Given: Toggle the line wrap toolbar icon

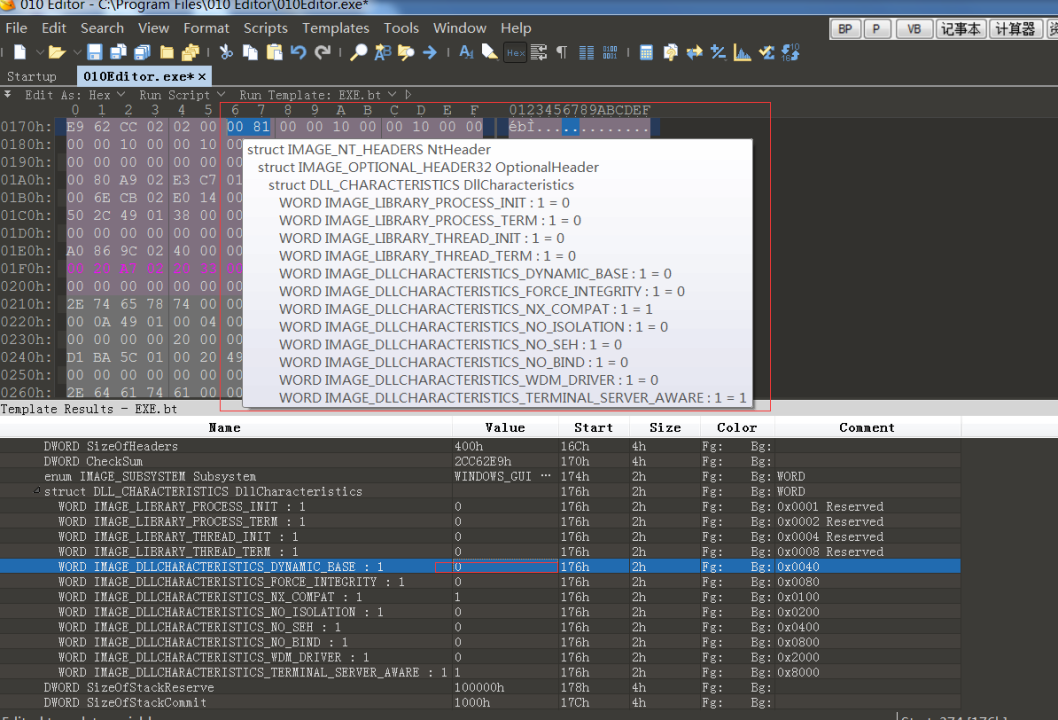Looking at the screenshot, I should click(539, 52).
